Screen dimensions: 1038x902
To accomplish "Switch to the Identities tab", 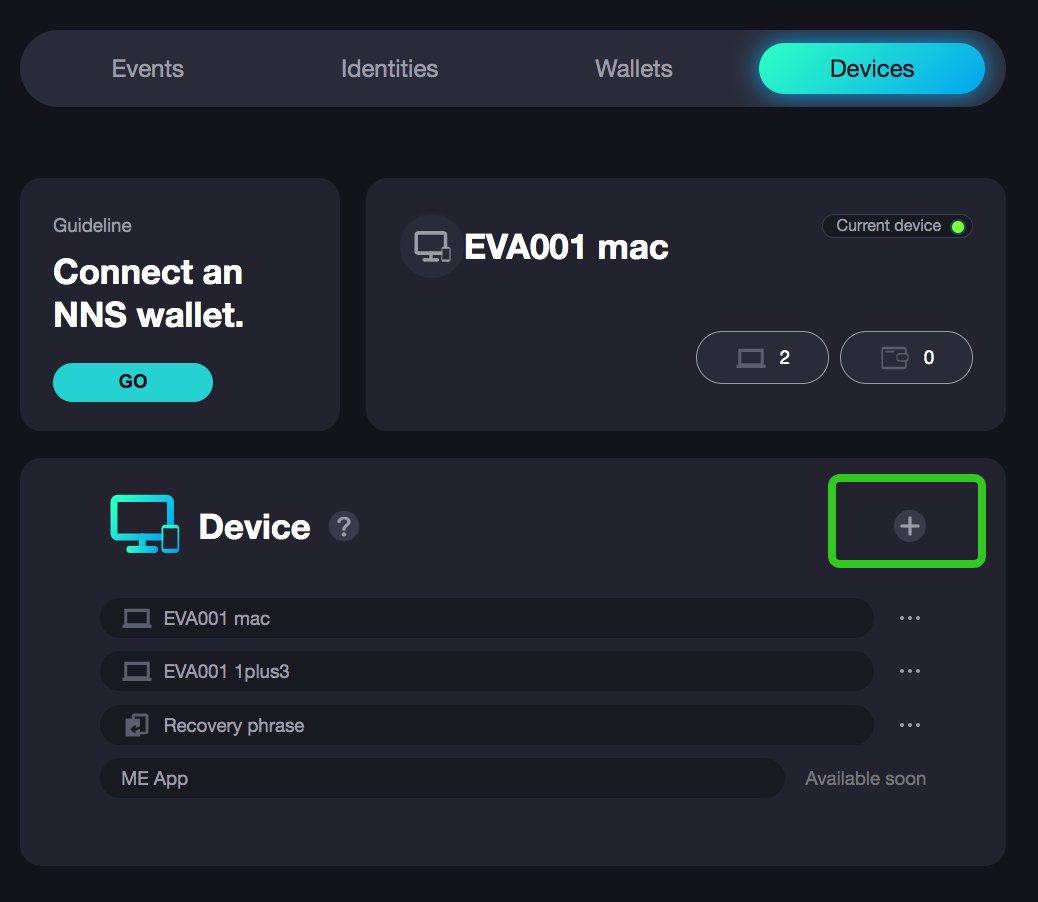I will point(389,69).
